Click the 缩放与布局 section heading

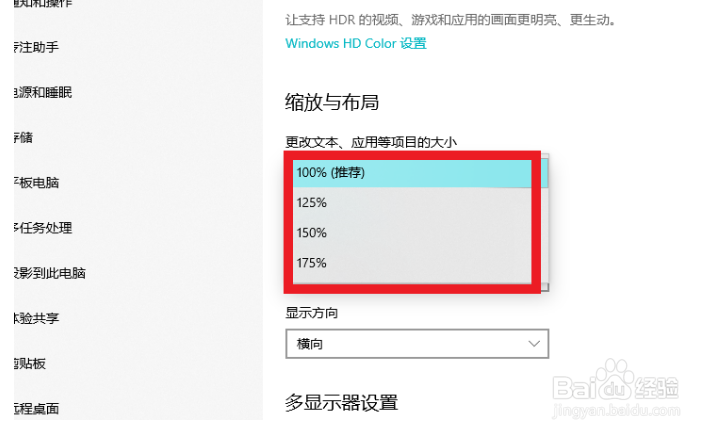(332, 102)
